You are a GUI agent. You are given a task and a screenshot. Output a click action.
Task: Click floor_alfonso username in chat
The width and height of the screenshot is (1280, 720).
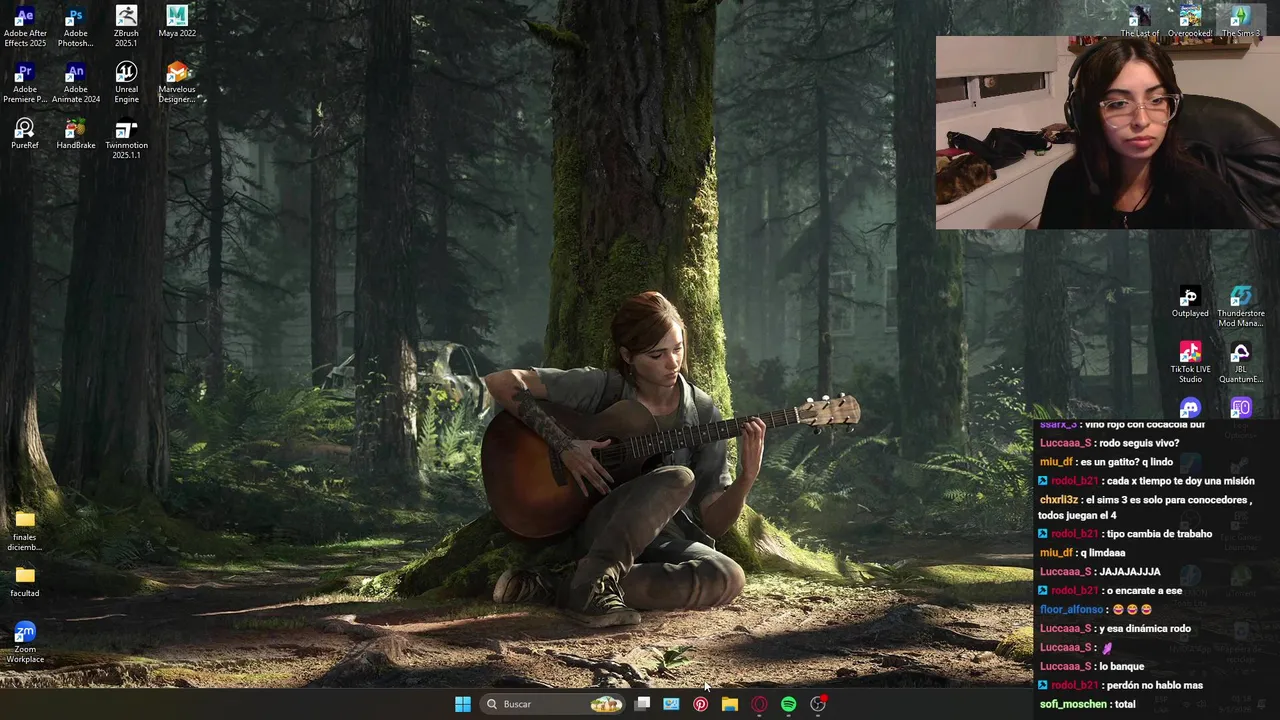[1071, 609]
